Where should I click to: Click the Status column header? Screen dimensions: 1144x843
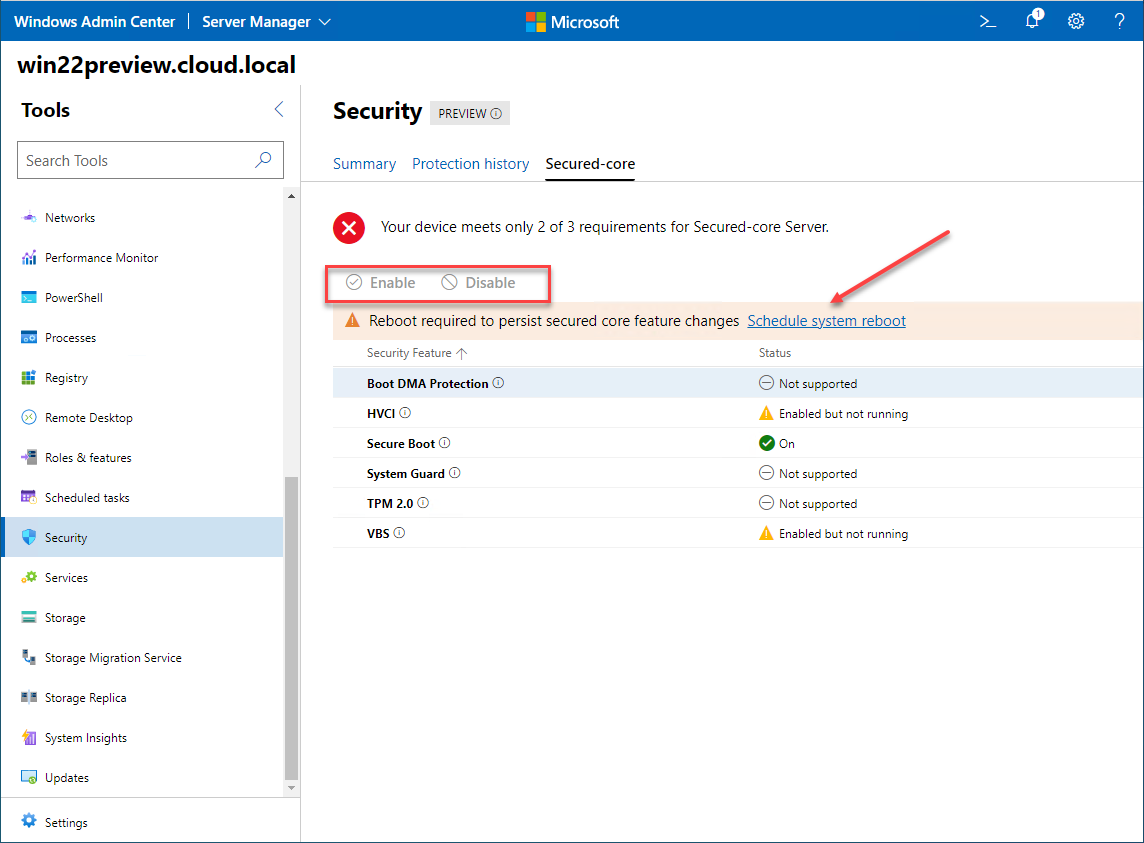click(775, 353)
